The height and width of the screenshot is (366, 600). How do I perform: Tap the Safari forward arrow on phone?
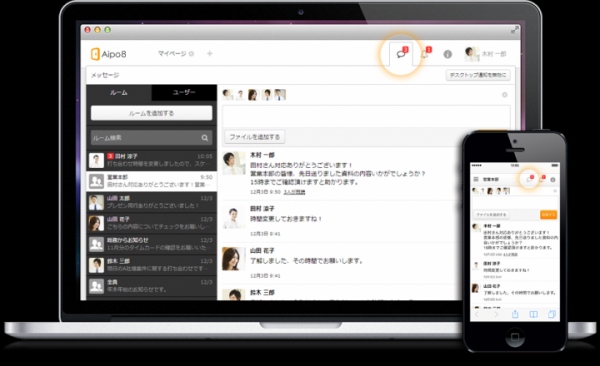[x=496, y=314]
